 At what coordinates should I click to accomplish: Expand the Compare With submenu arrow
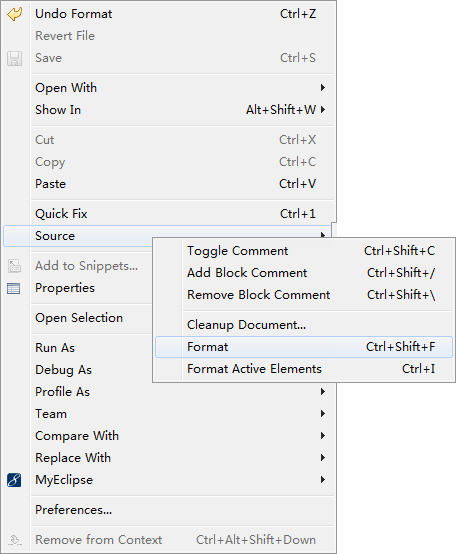tap(322, 435)
